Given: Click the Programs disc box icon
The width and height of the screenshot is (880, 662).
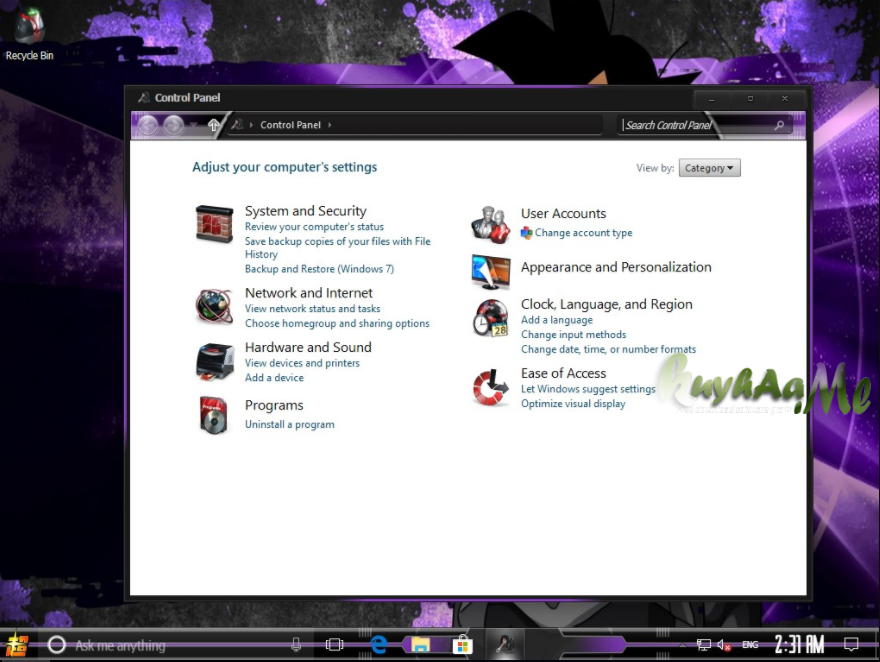Looking at the screenshot, I should point(214,415).
